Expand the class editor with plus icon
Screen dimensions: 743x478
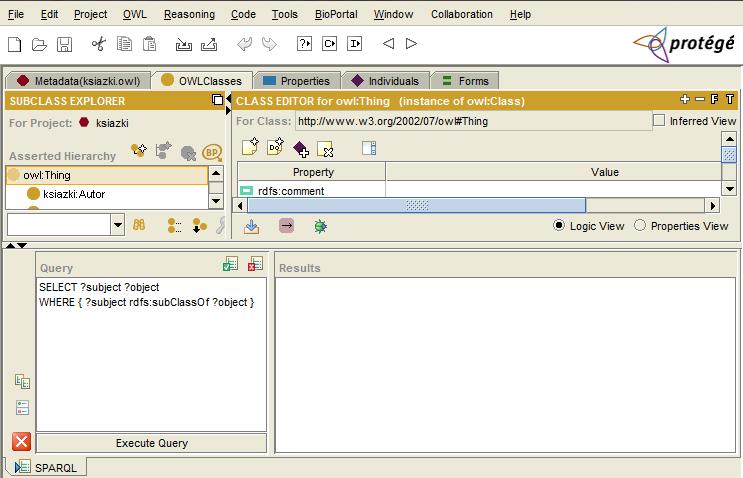[x=685, y=99]
